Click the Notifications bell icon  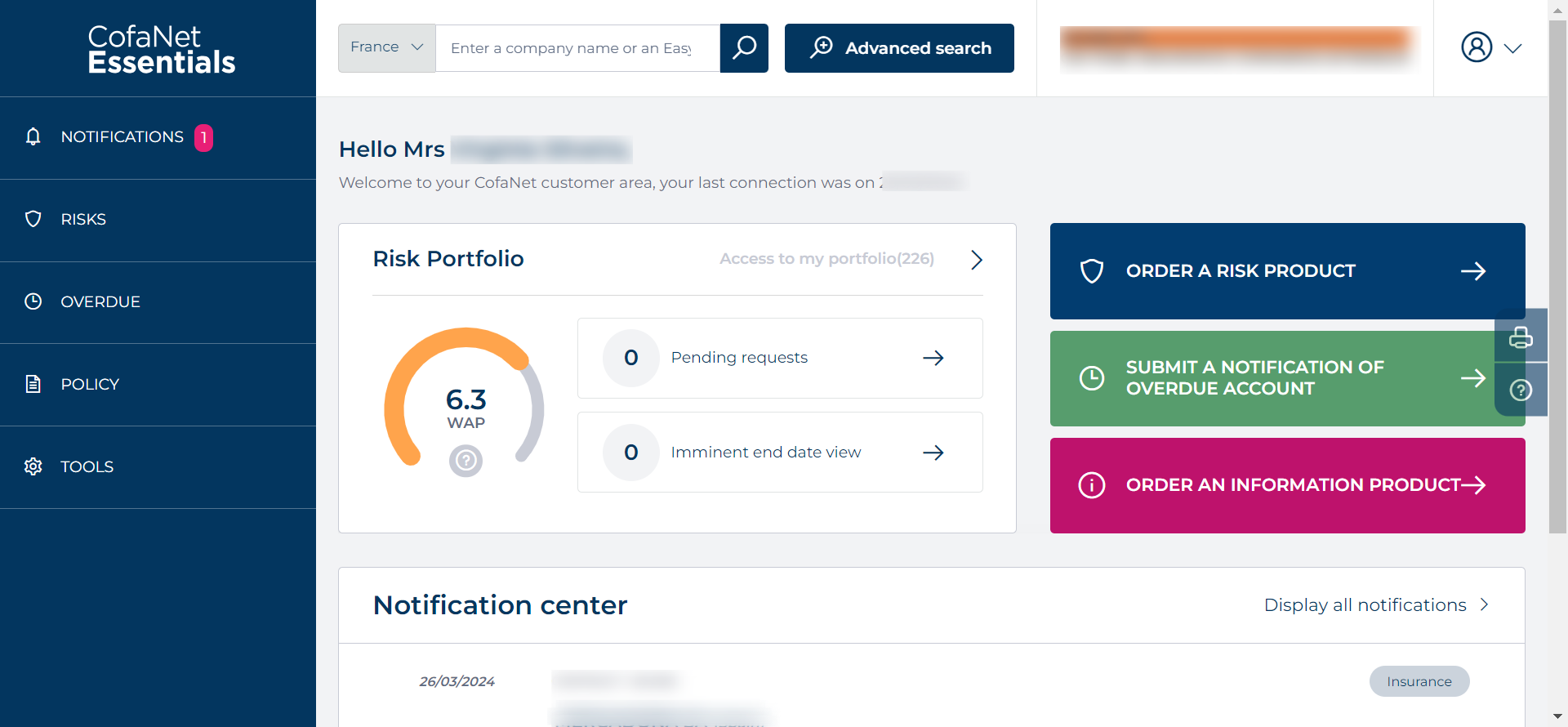[x=33, y=136]
